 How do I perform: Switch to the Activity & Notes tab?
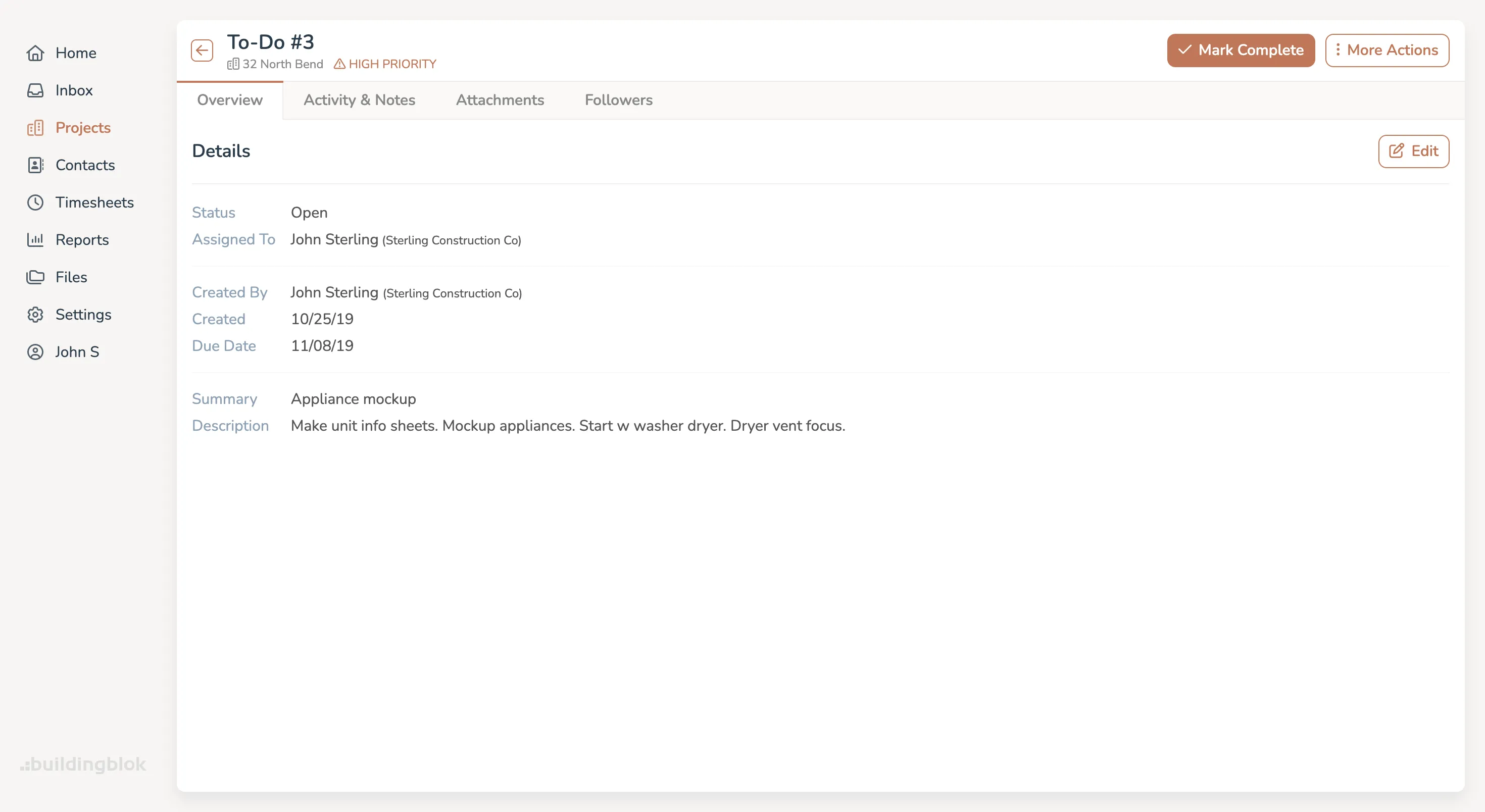point(359,99)
